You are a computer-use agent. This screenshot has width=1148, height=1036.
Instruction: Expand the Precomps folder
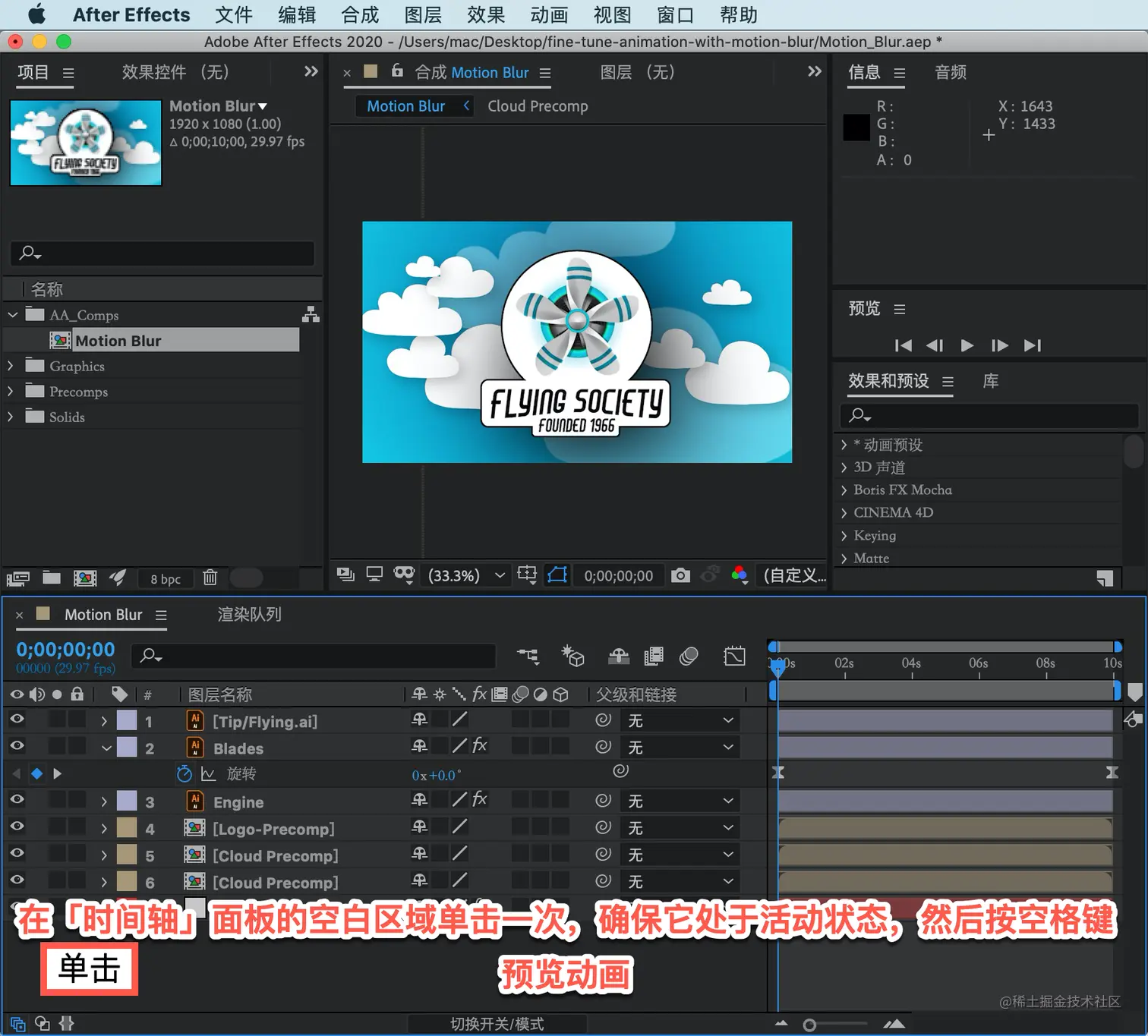pyautogui.click(x=11, y=392)
